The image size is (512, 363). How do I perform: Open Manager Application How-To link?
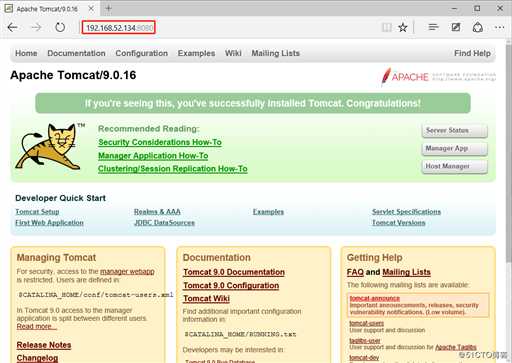[153, 156]
